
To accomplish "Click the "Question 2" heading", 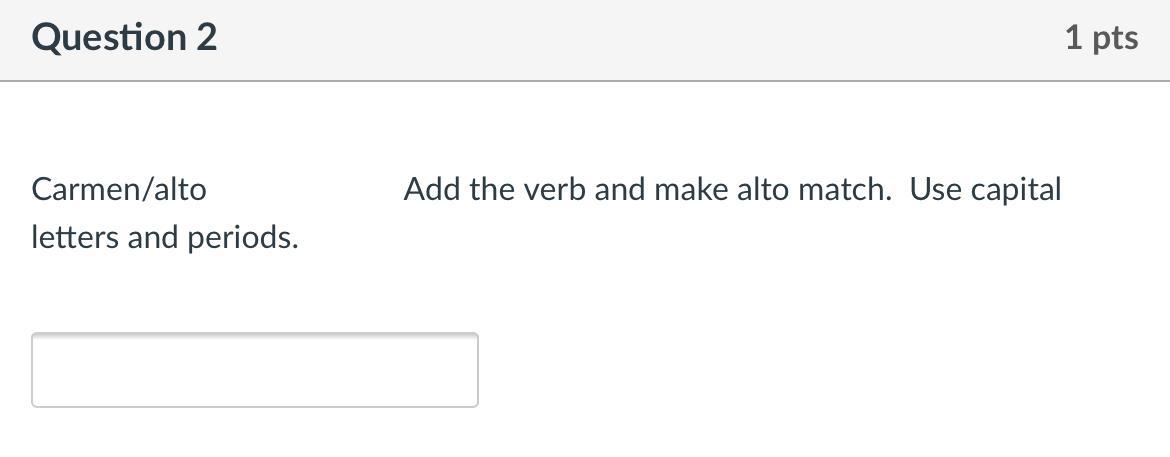I will [x=124, y=38].
